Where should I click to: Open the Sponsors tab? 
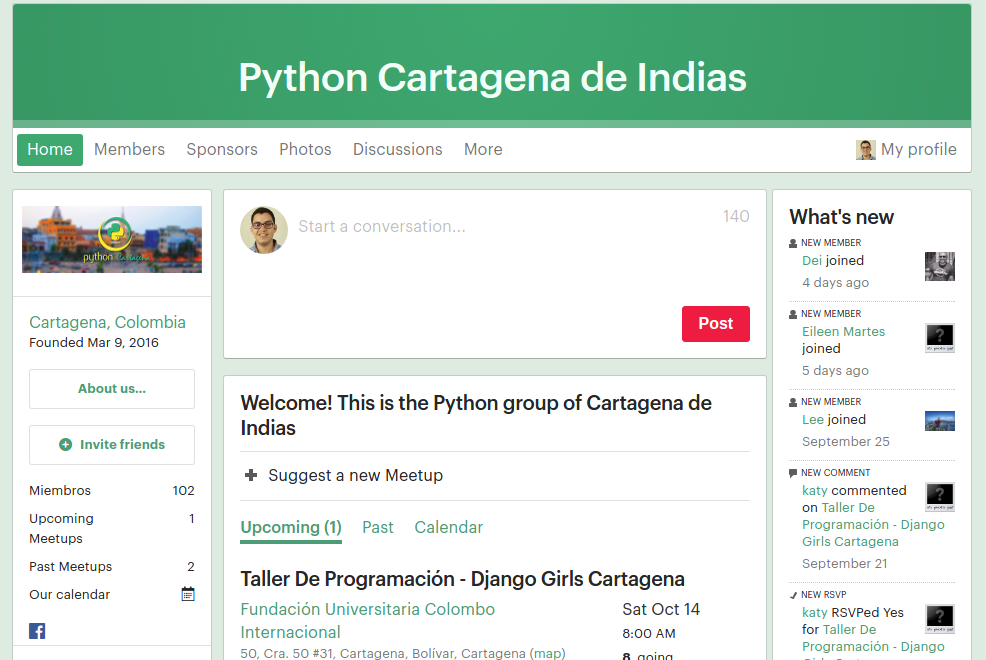point(222,150)
